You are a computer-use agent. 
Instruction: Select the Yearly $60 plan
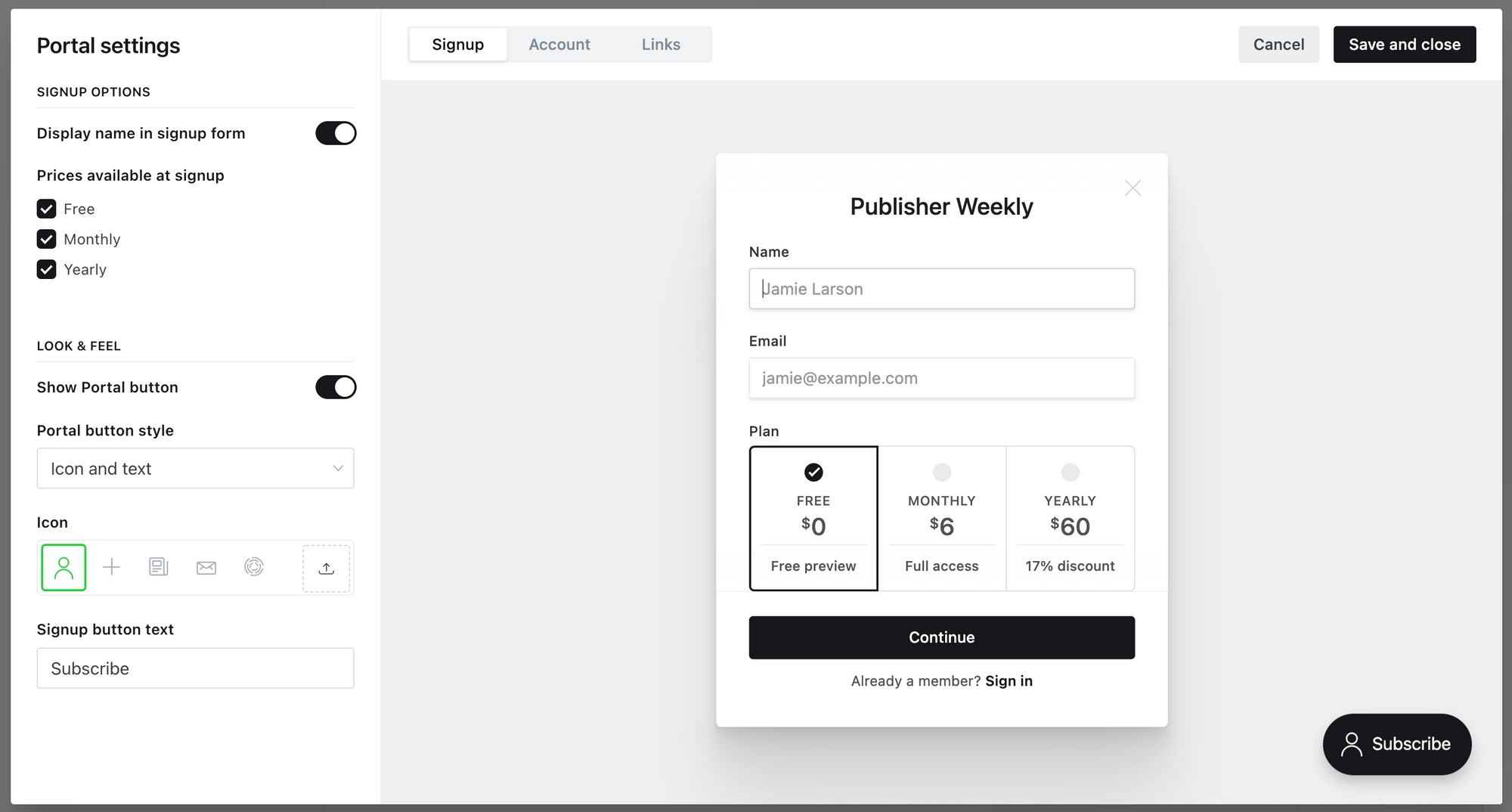pos(1070,519)
